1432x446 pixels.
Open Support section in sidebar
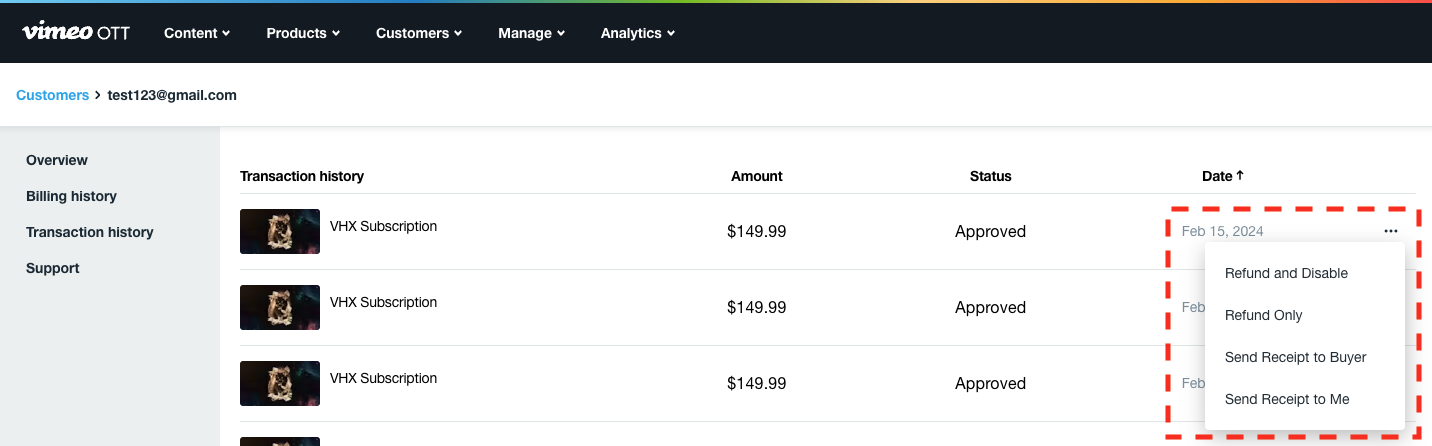[x=53, y=268]
